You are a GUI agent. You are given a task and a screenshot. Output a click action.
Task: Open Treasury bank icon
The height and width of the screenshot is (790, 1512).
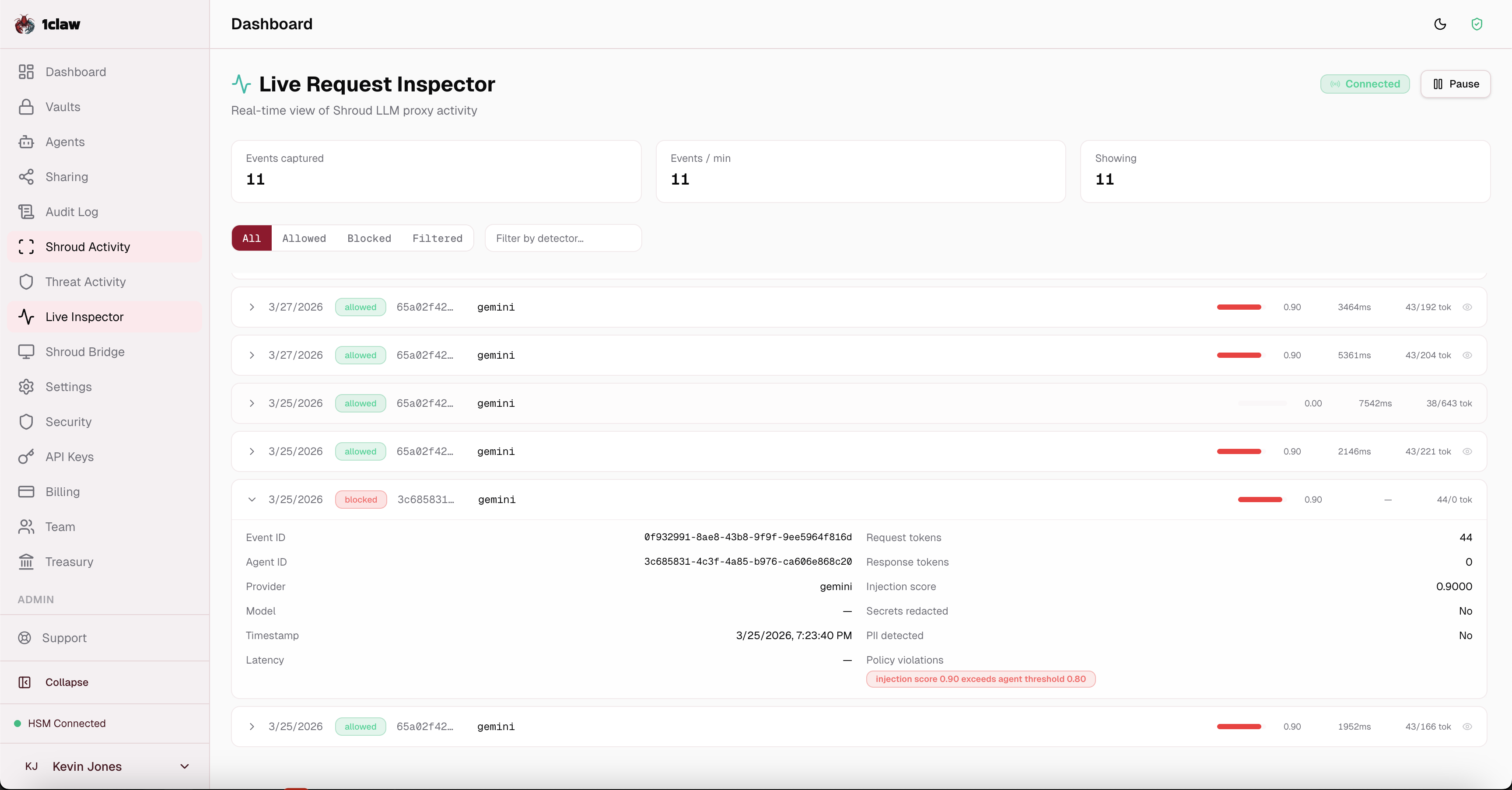26,562
